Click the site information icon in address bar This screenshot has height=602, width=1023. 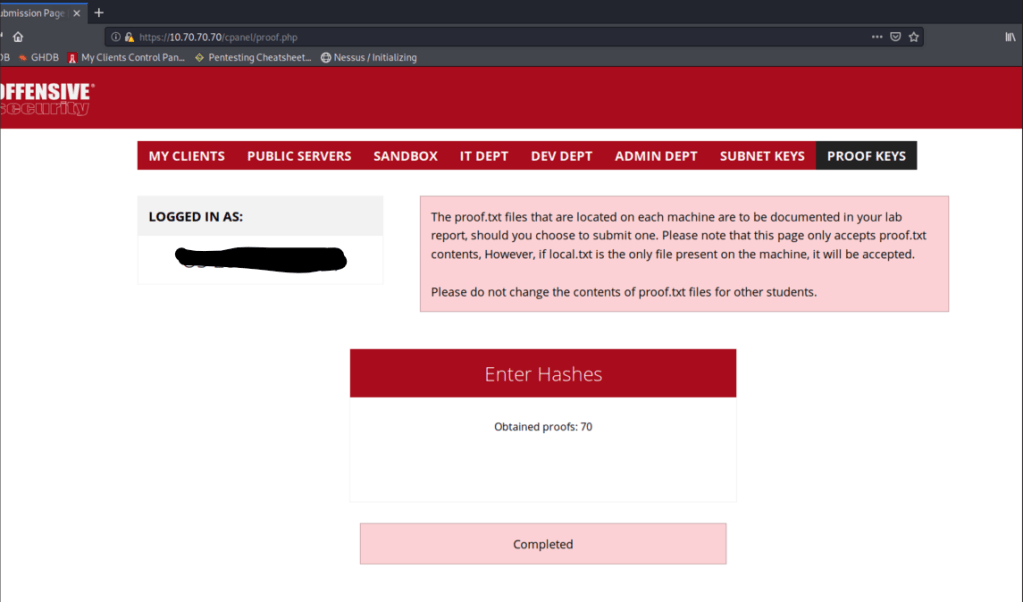116,37
